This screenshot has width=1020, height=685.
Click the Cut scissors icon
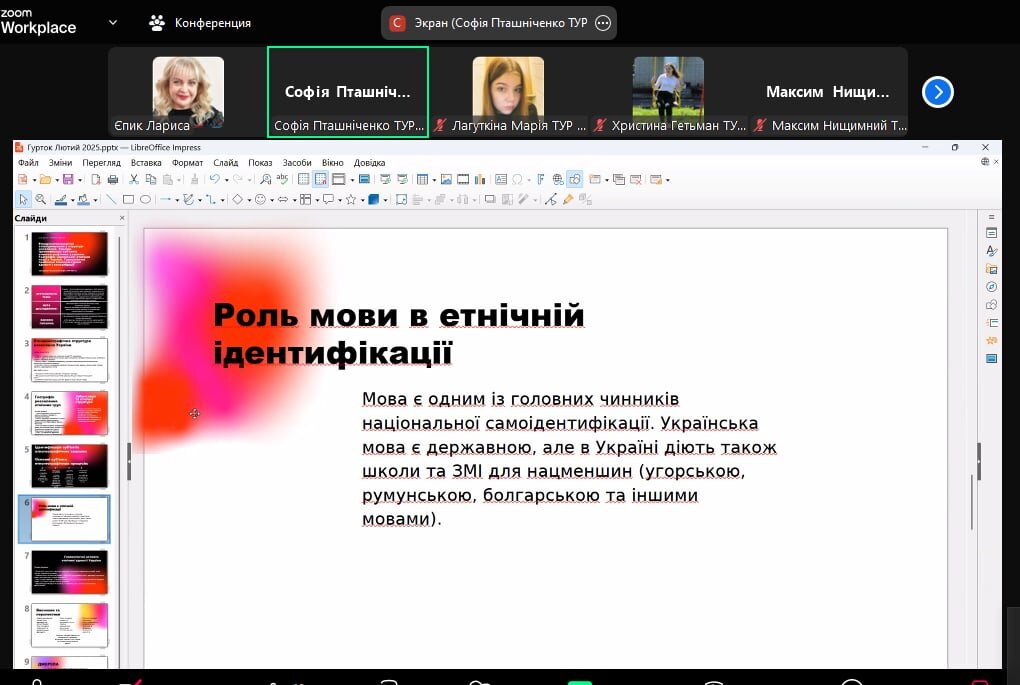[x=134, y=180]
